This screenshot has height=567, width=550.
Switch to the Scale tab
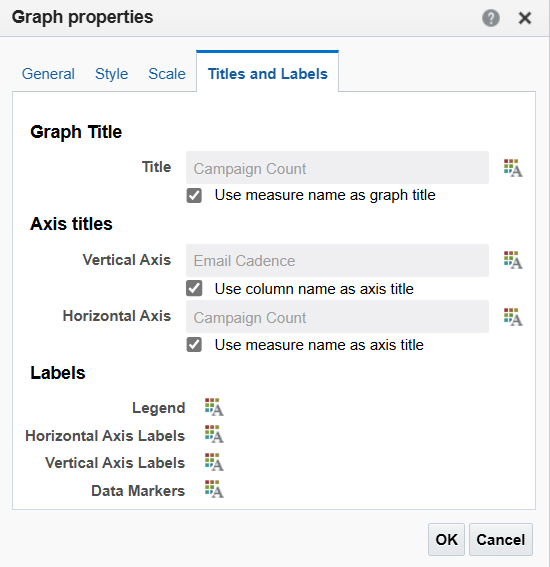click(167, 74)
